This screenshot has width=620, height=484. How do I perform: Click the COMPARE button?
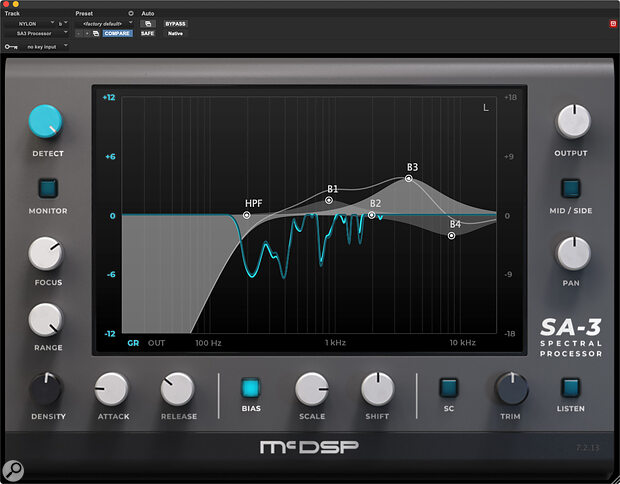(118, 33)
